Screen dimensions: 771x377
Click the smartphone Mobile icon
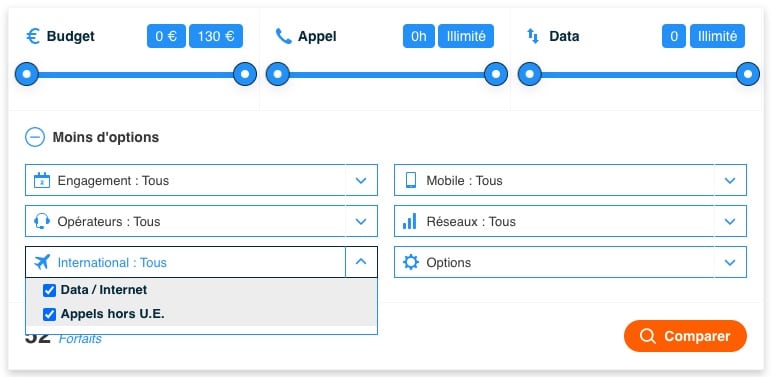[411, 180]
